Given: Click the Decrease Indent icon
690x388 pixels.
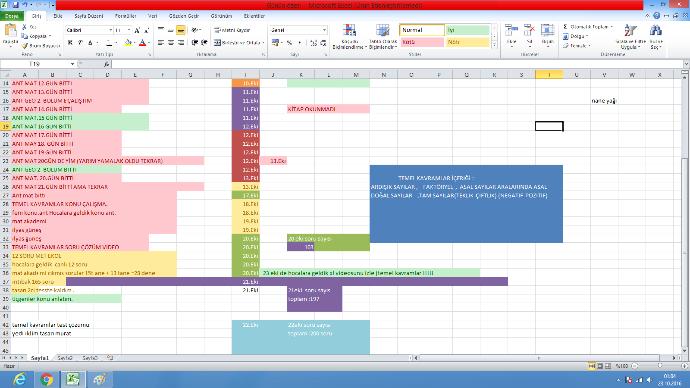Looking at the screenshot, I should point(195,43).
